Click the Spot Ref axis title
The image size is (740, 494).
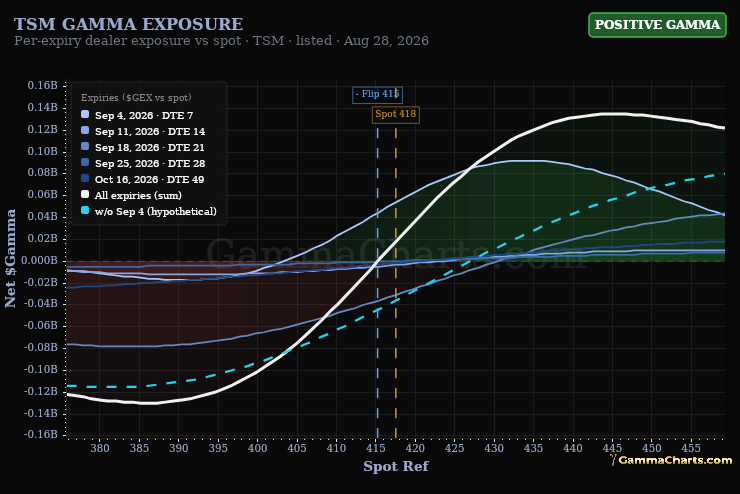click(x=395, y=467)
